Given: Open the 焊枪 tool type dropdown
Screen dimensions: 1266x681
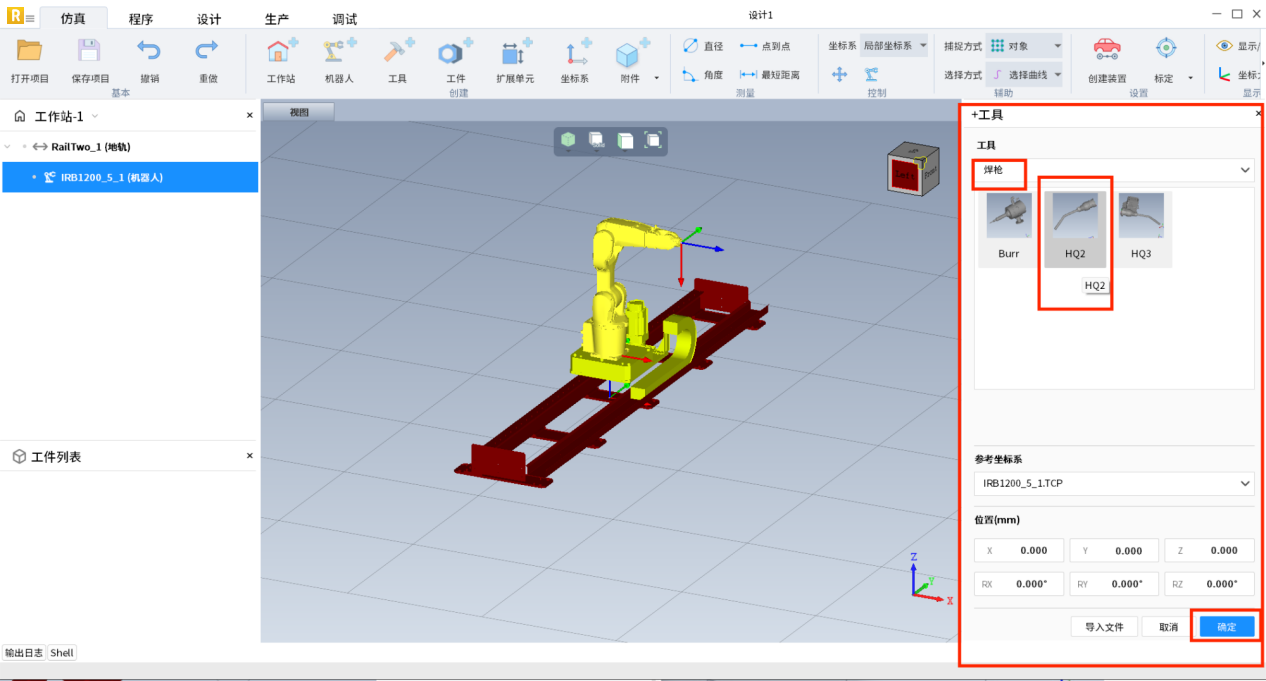Looking at the screenshot, I should (1113, 170).
